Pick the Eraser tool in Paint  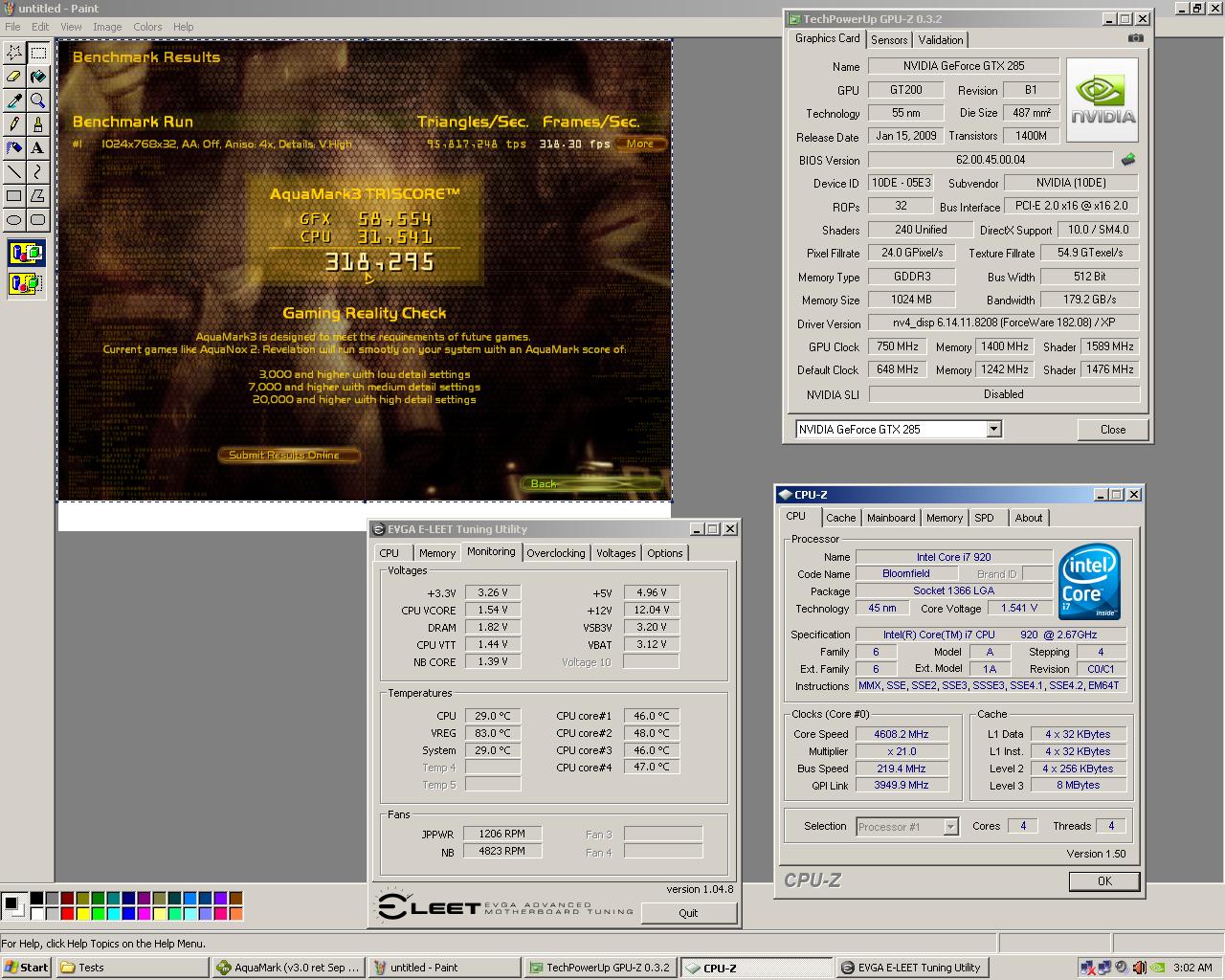(14, 77)
